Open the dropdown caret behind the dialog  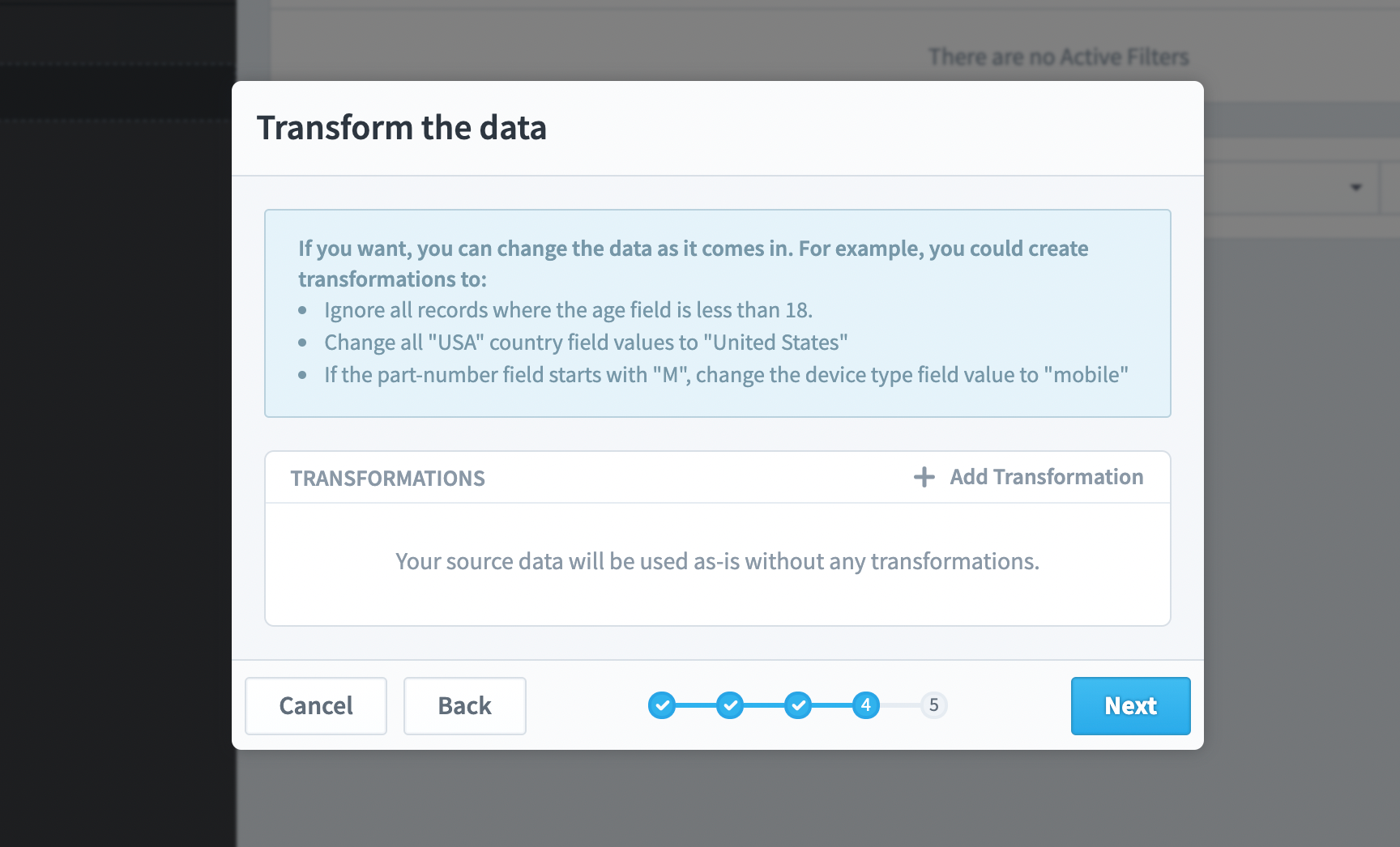[x=1355, y=187]
